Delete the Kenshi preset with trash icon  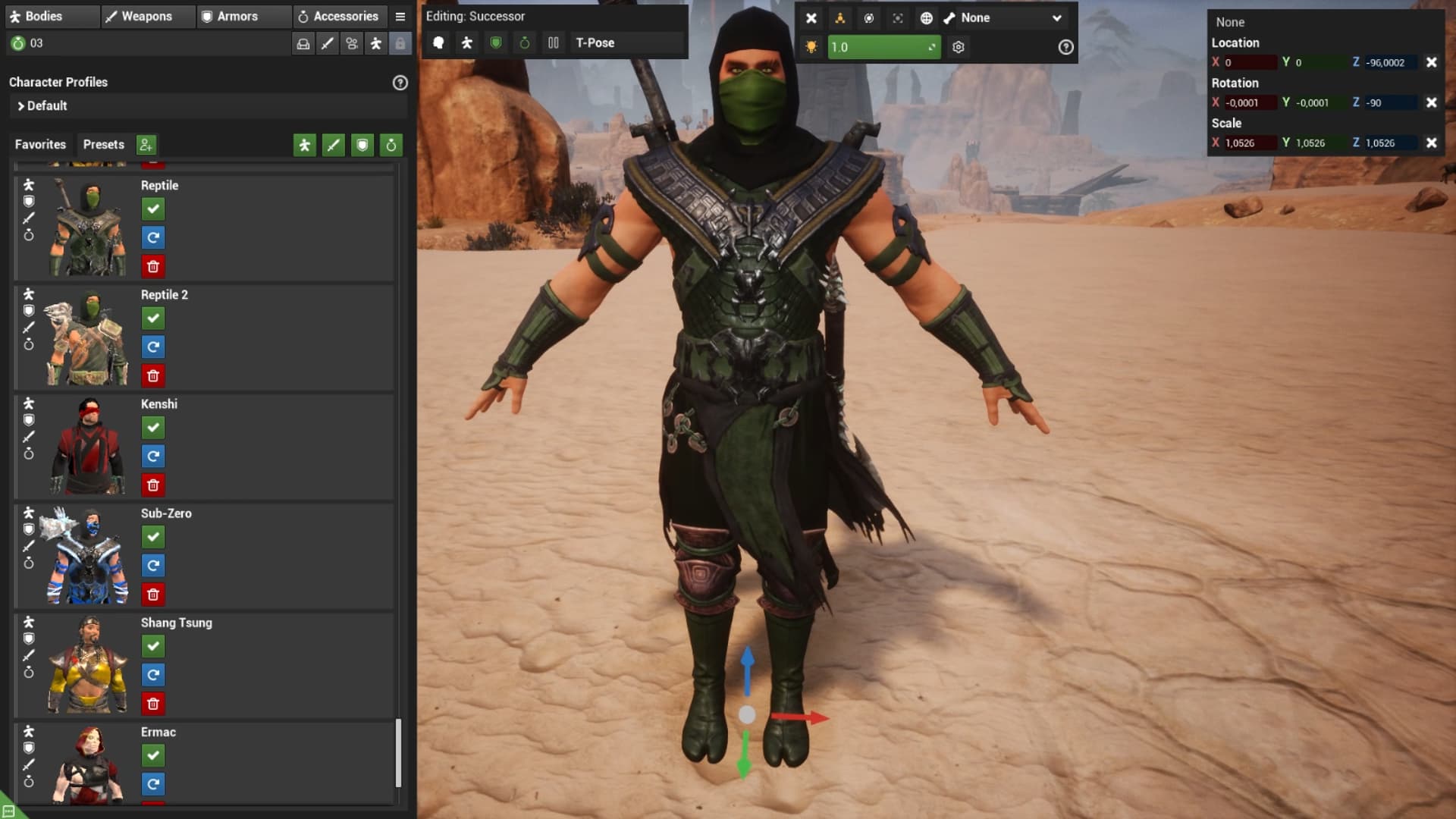[x=153, y=485]
